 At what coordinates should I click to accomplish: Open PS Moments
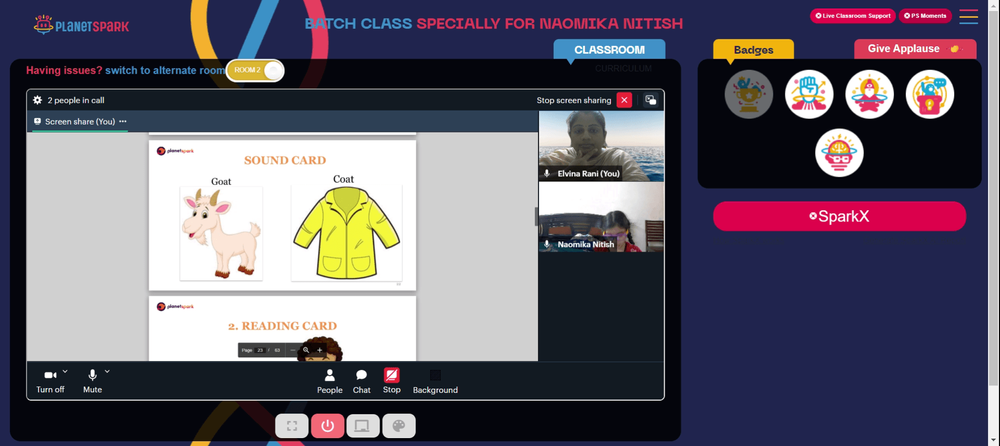click(925, 16)
